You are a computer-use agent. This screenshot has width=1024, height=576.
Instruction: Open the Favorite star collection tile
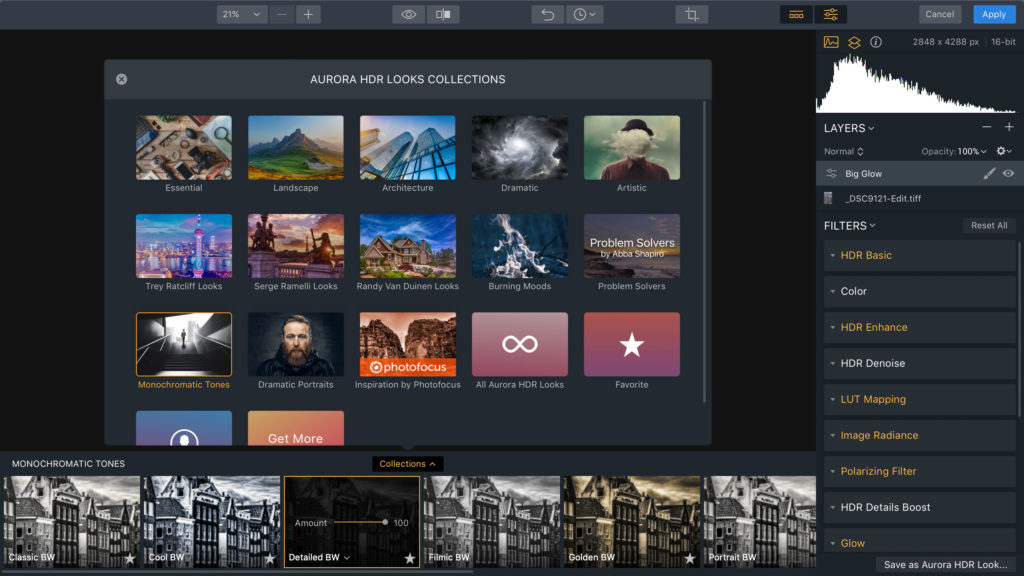click(x=632, y=344)
